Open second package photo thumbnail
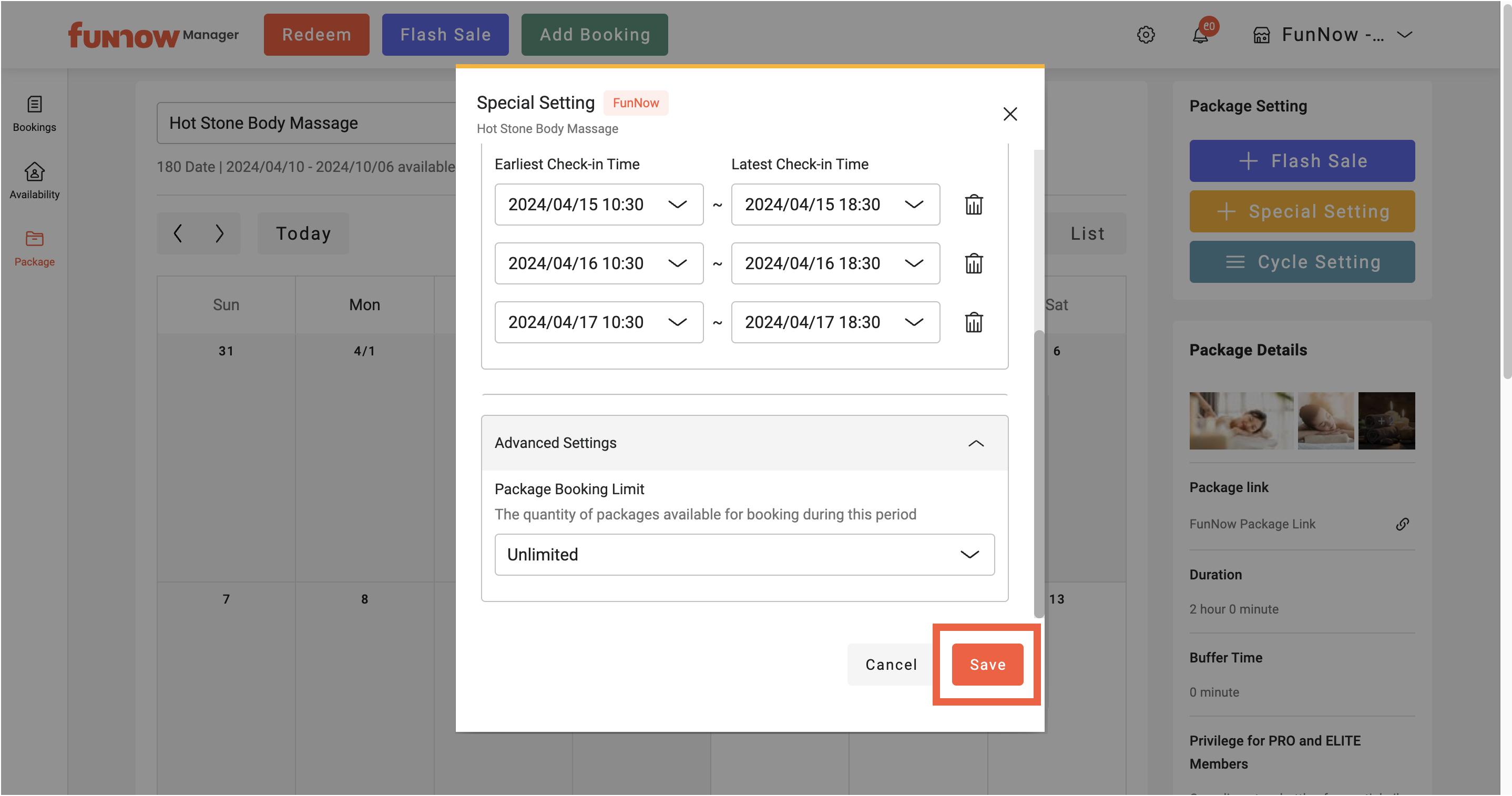1512x796 pixels. [x=1325, y=421]
